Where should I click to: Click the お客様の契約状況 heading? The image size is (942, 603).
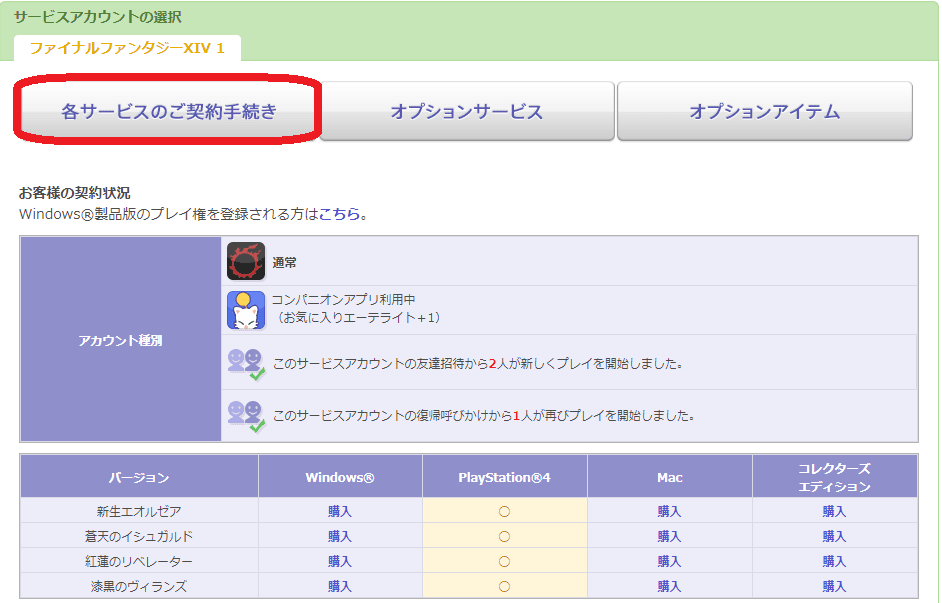[x=74, y=193]
